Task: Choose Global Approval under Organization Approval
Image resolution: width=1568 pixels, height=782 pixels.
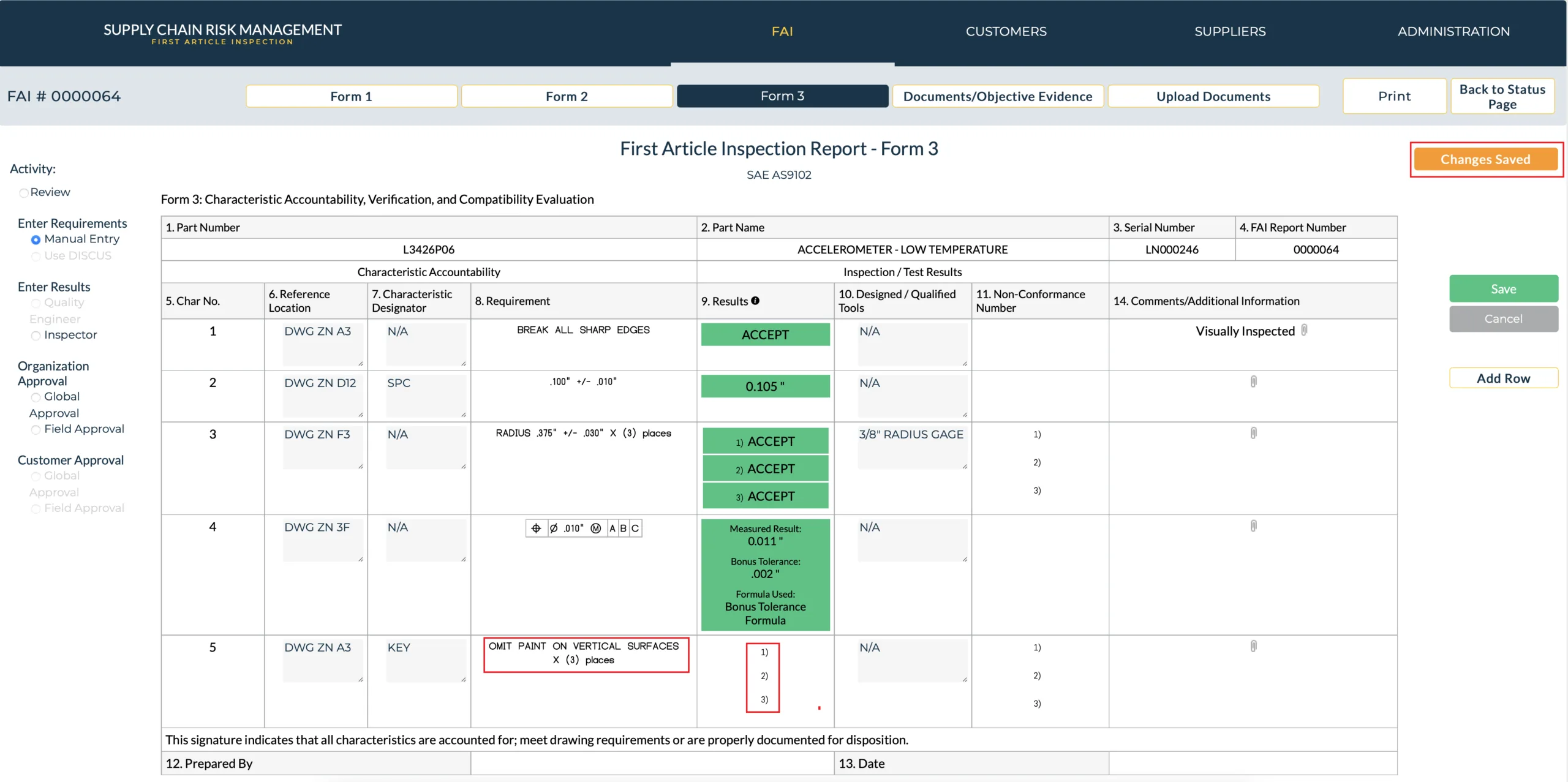Action: pos(36,397)
